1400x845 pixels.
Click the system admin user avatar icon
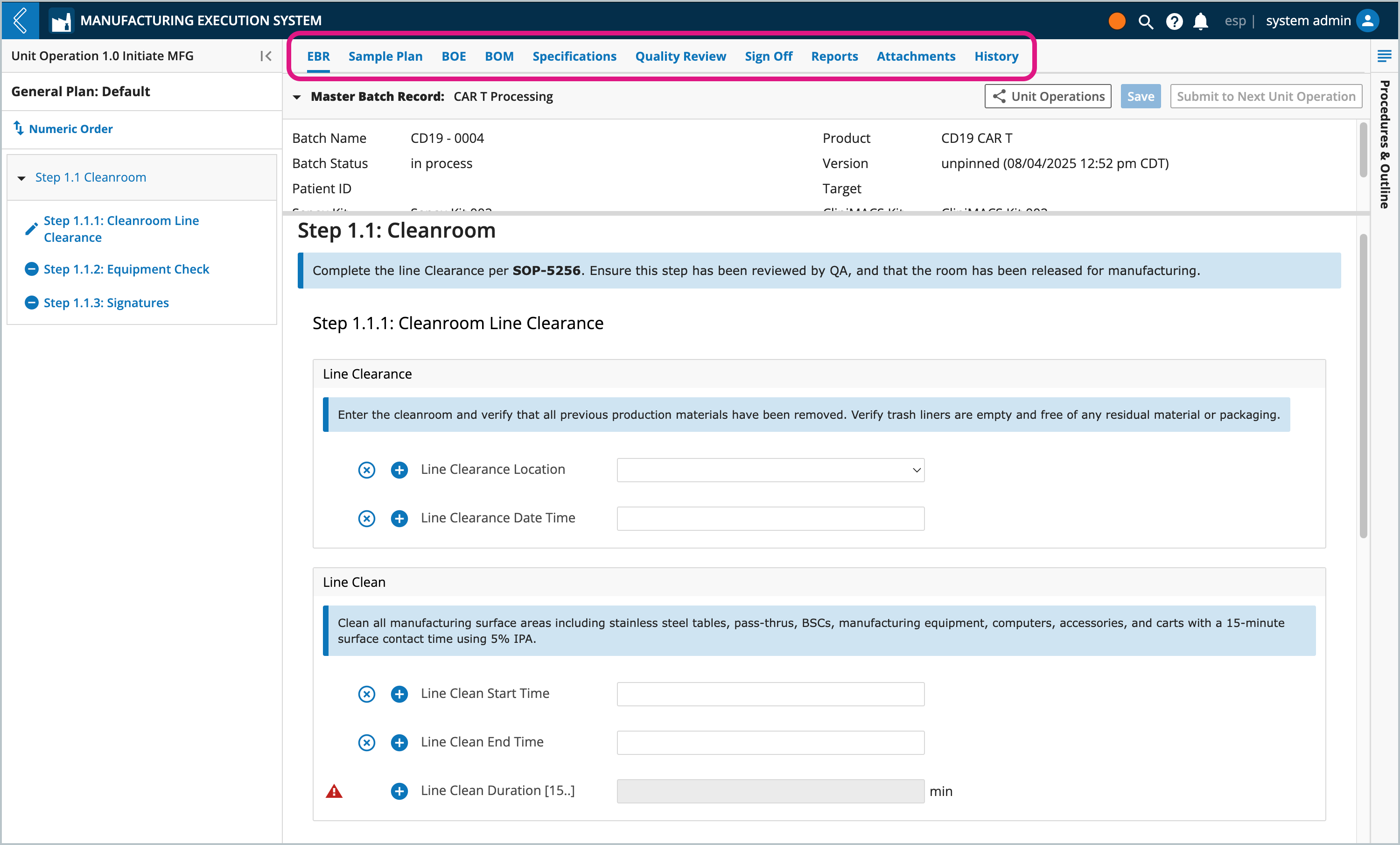tap(1368, 21)
